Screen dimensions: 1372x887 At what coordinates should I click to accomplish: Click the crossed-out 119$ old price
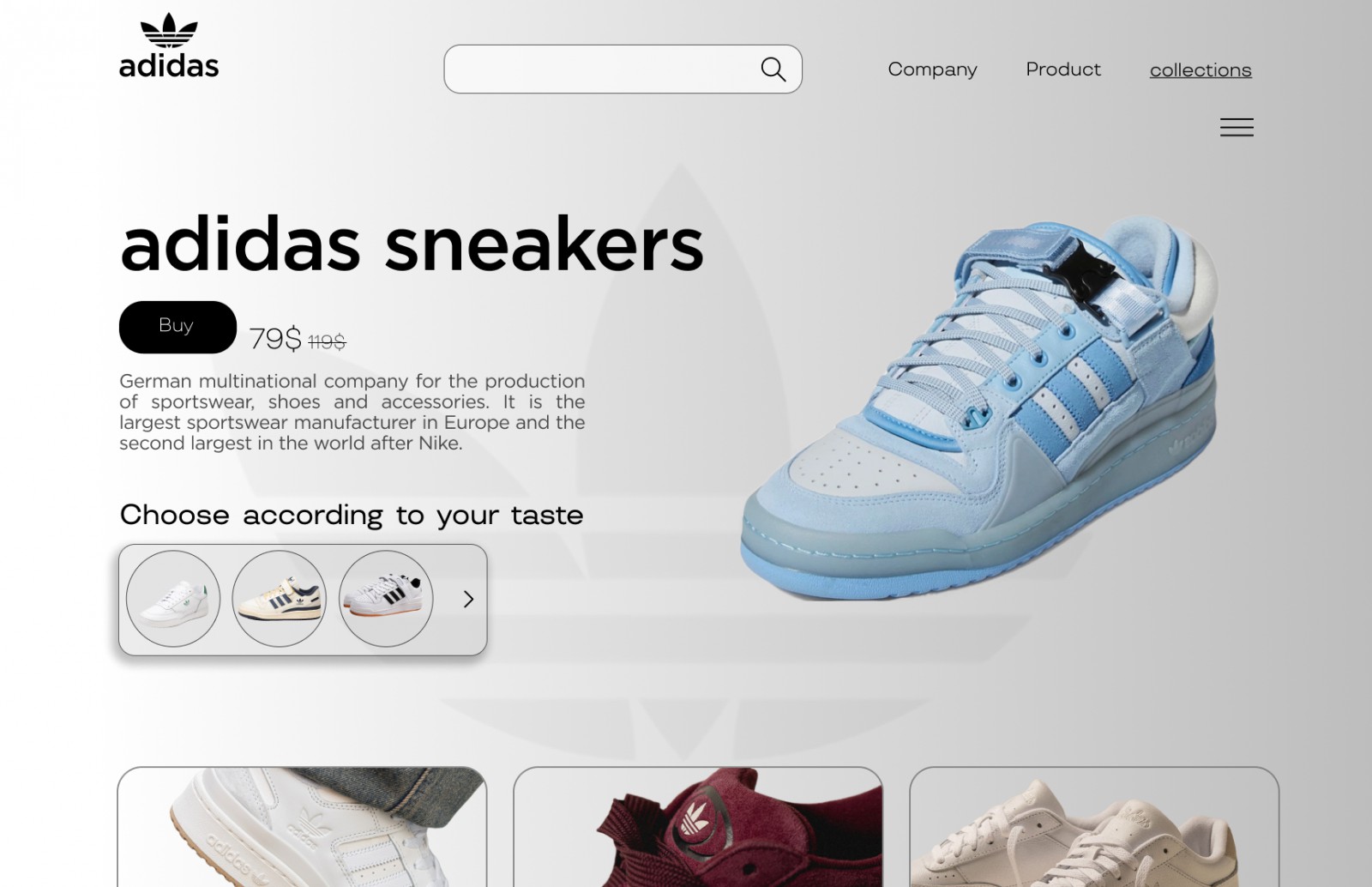click(327, 342)
